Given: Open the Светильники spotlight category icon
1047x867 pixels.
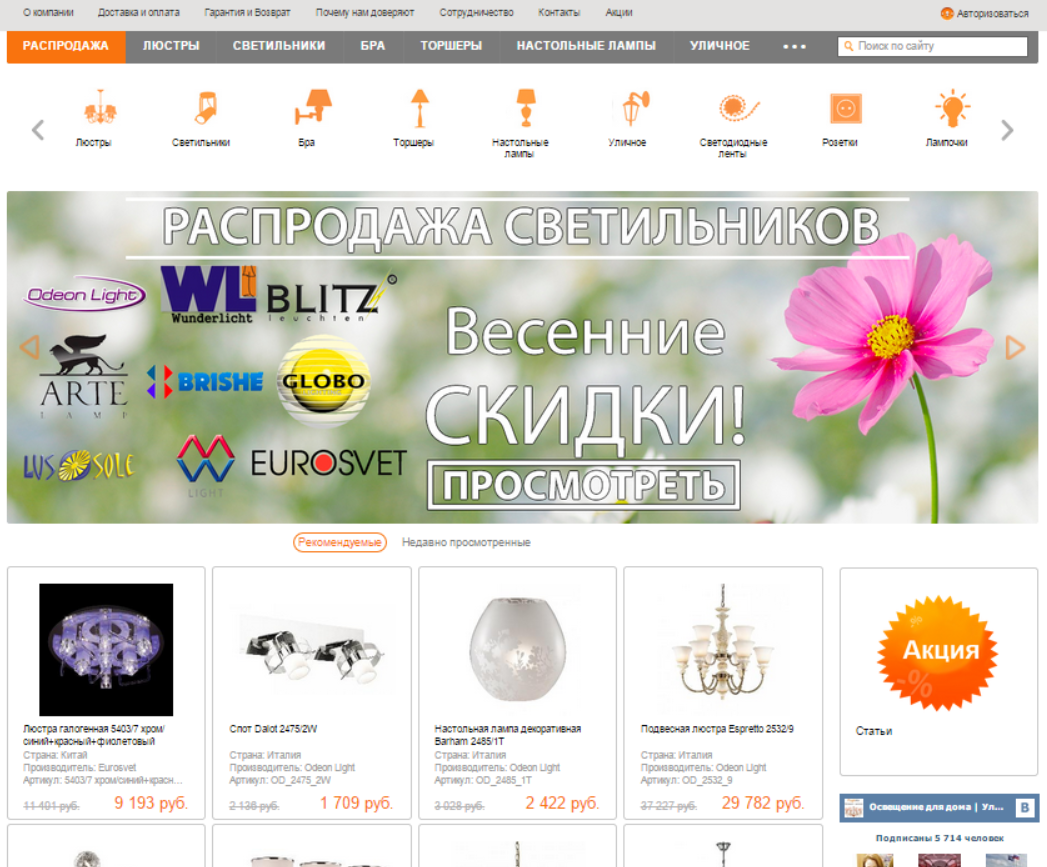Looking at the screenshot, I should coord(205,108).
